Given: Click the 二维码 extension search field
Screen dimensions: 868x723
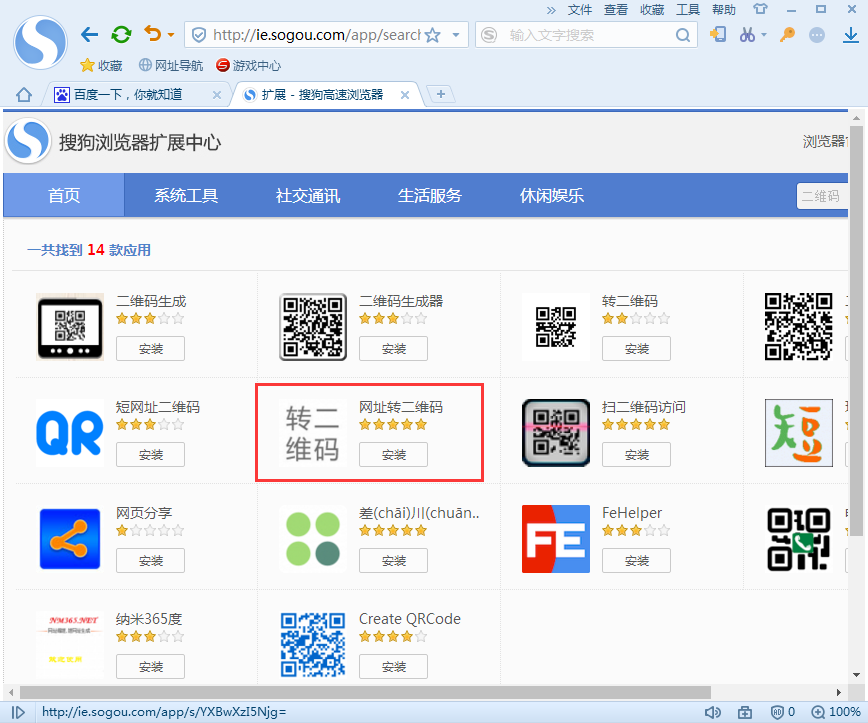Looking at the screenshot, I should point(822,196).
